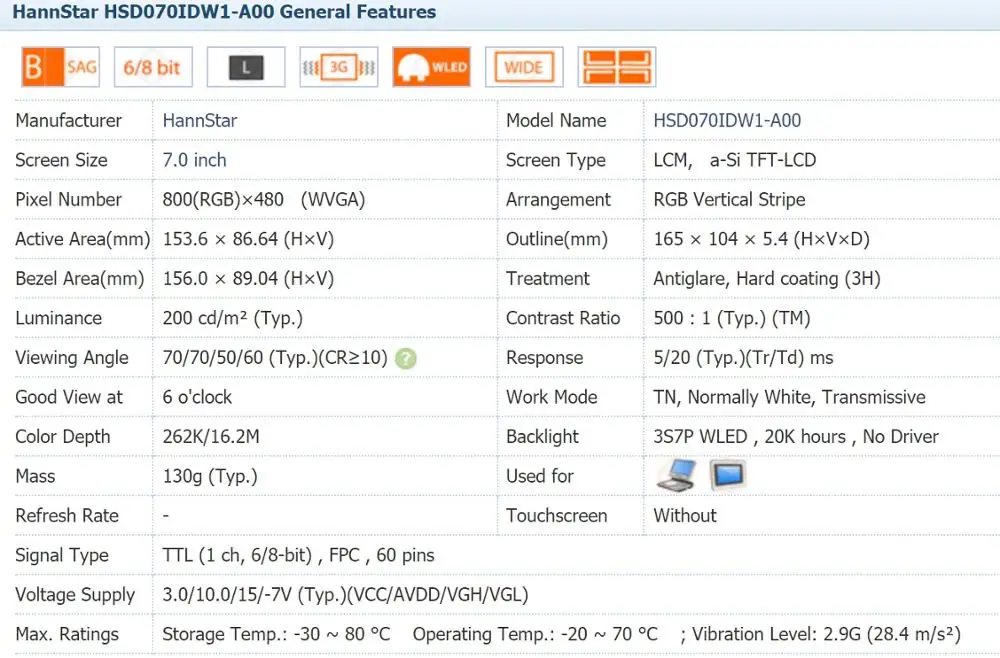This screenshot has width=1000, height=658.
Task: Open the HSD070IDW1-A00 model name link
Action: 727,121
